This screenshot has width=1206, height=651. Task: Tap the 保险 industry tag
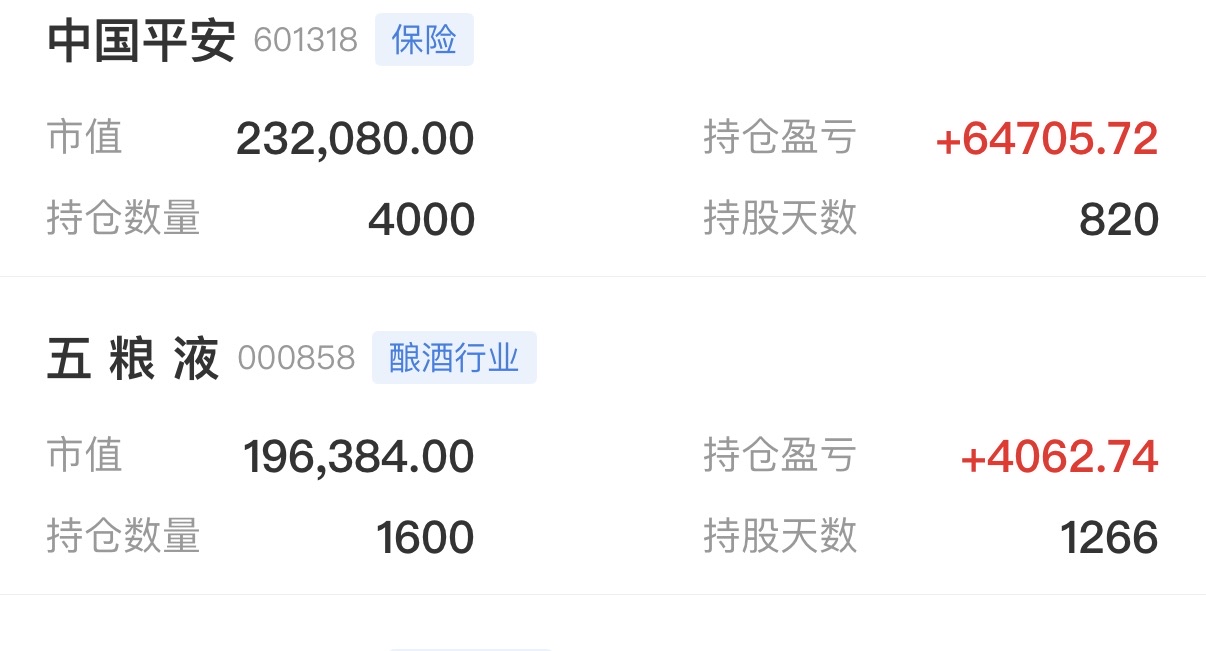click(424, 40)
